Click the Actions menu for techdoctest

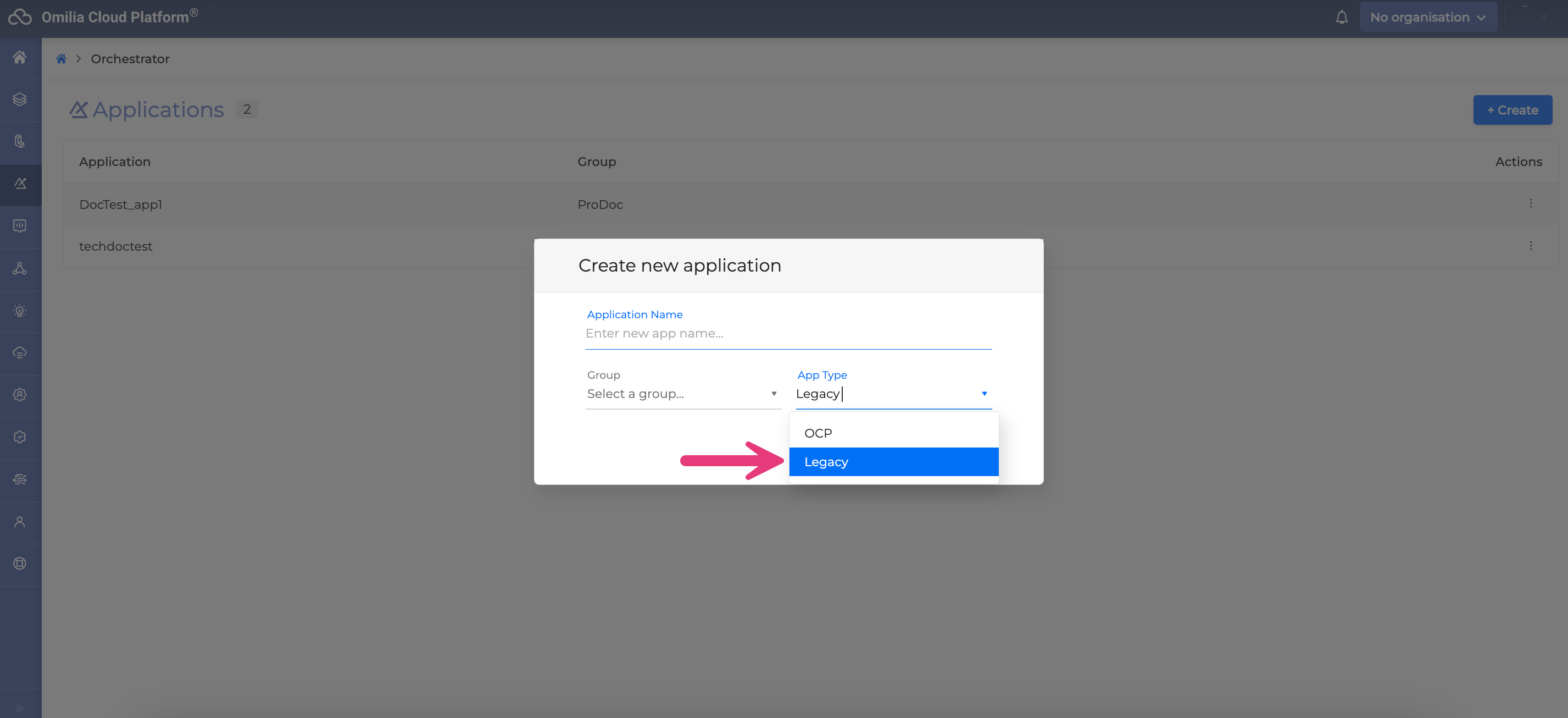pos(1531,246)
